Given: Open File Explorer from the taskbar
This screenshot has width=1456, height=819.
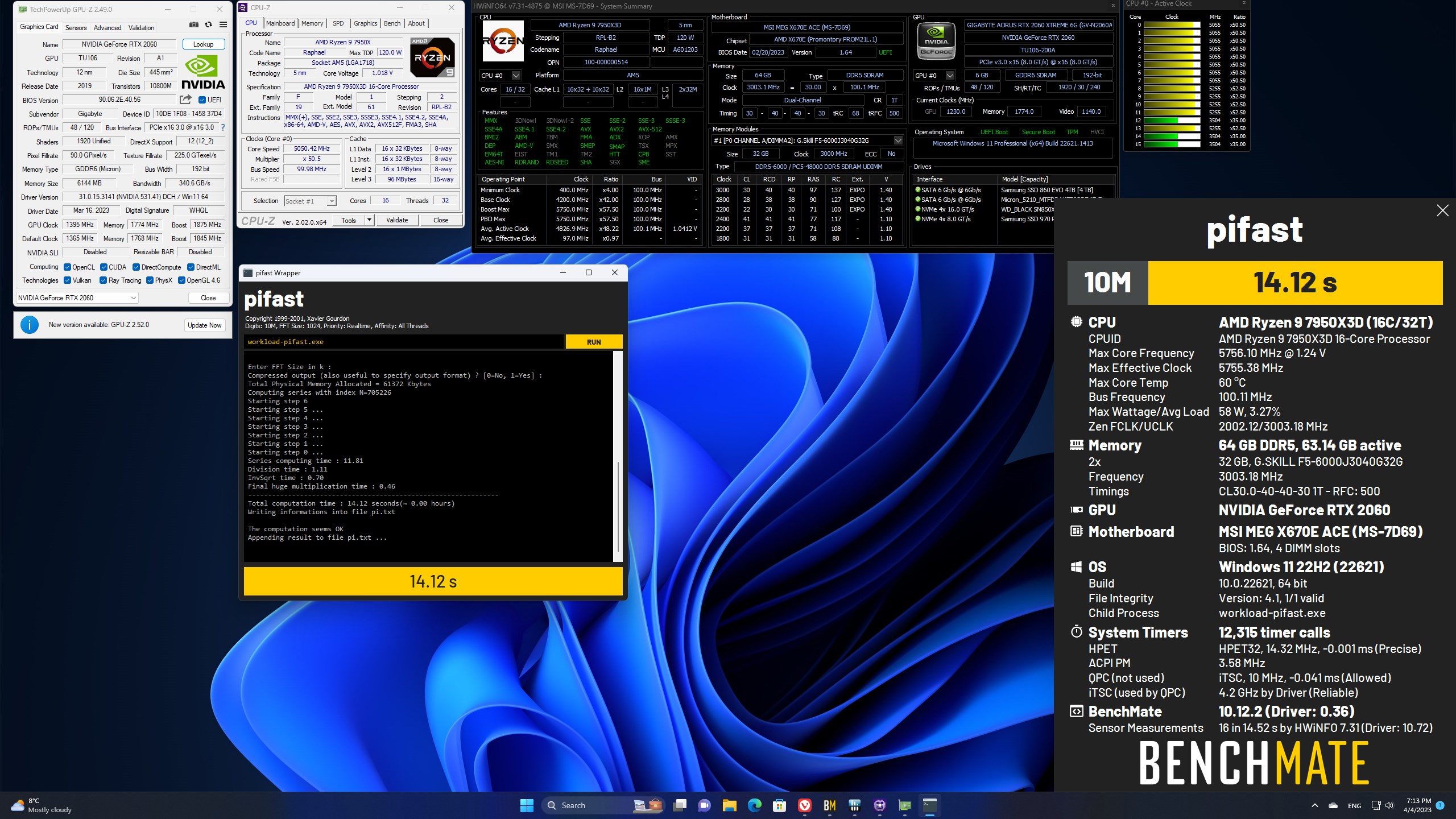Looking at the screenshot, I should pyautogui.click(x=729, y=805).
